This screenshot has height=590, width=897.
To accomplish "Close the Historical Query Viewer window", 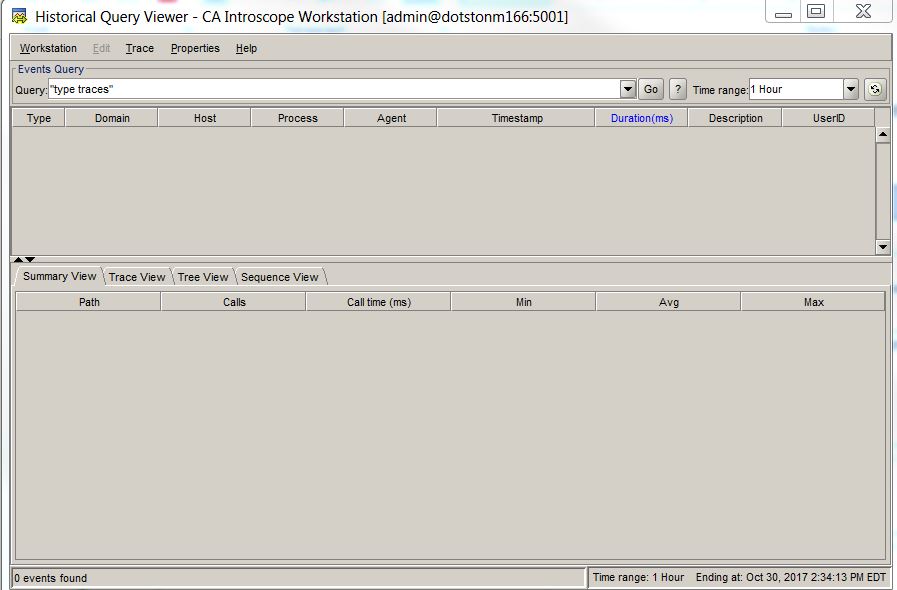I will click(x=863, y=11).
